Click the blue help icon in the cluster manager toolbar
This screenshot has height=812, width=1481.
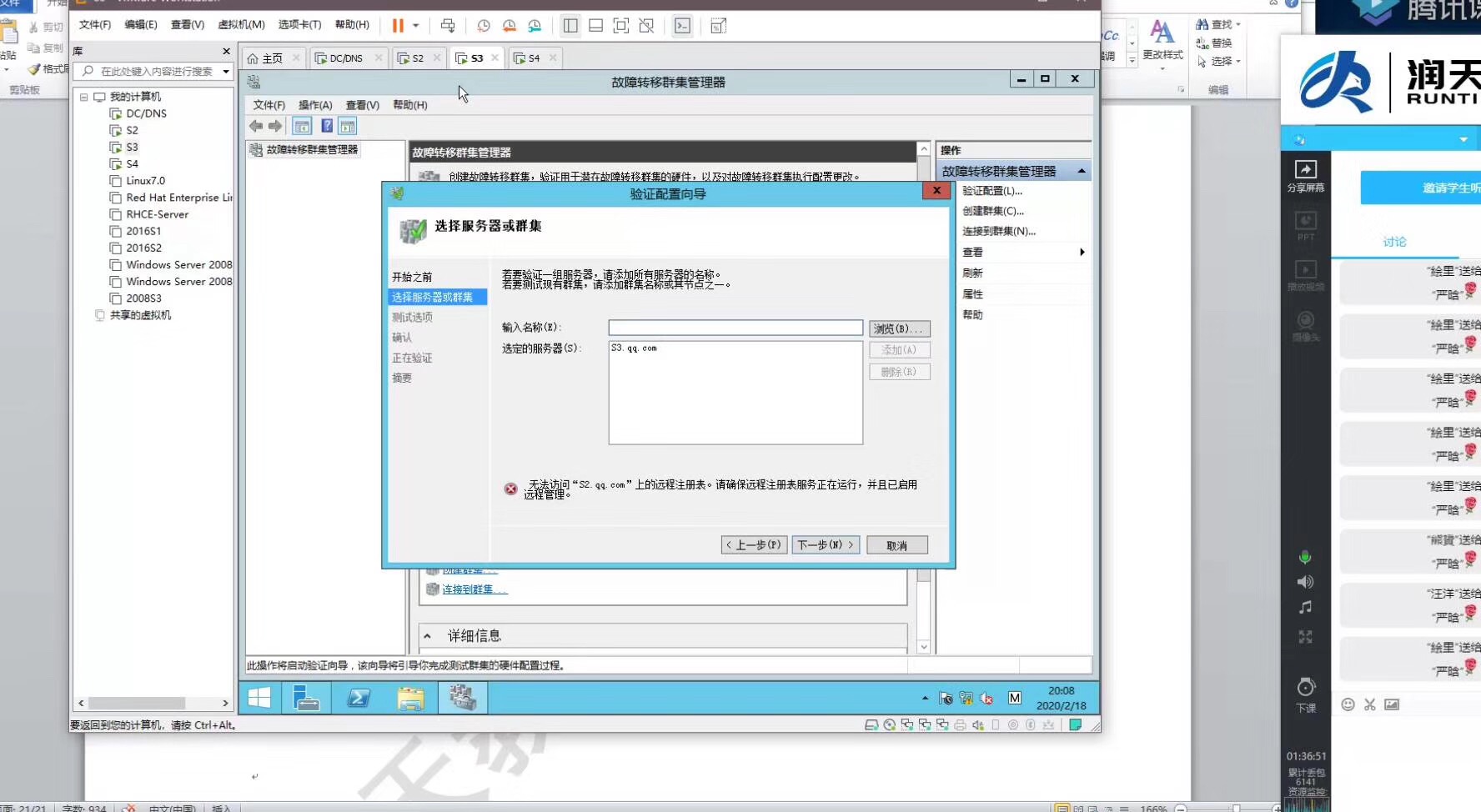[x=327, y=126]
